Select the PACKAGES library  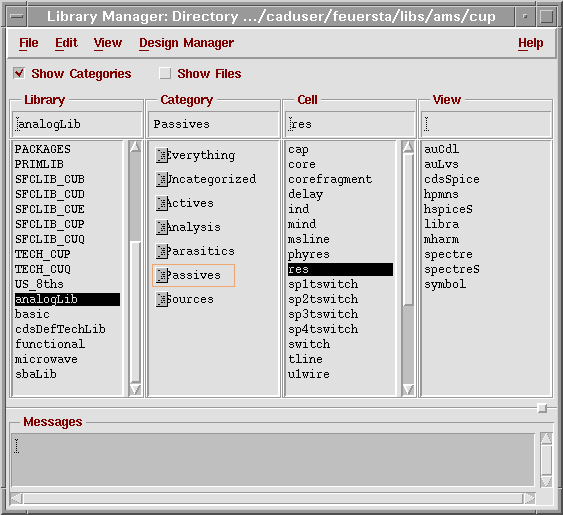tap(43, 149)
